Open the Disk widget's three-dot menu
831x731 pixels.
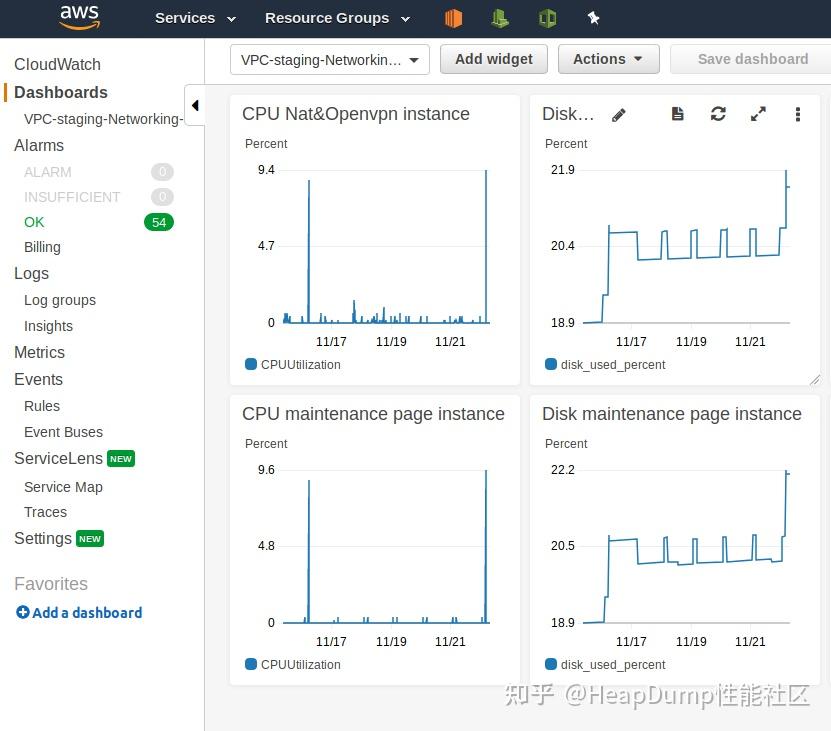(798, 114)
